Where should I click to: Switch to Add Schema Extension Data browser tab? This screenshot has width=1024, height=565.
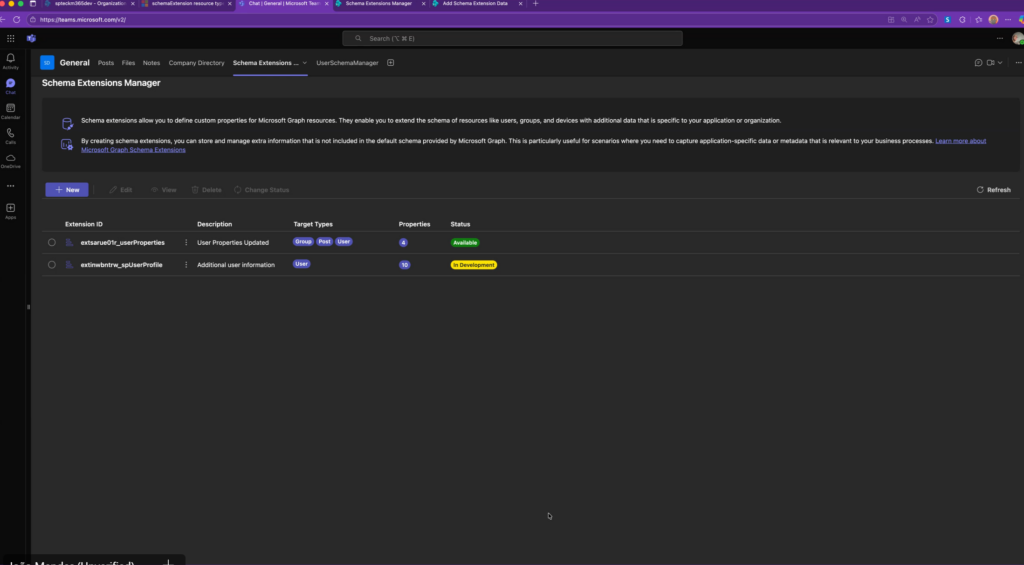(475, 4)
